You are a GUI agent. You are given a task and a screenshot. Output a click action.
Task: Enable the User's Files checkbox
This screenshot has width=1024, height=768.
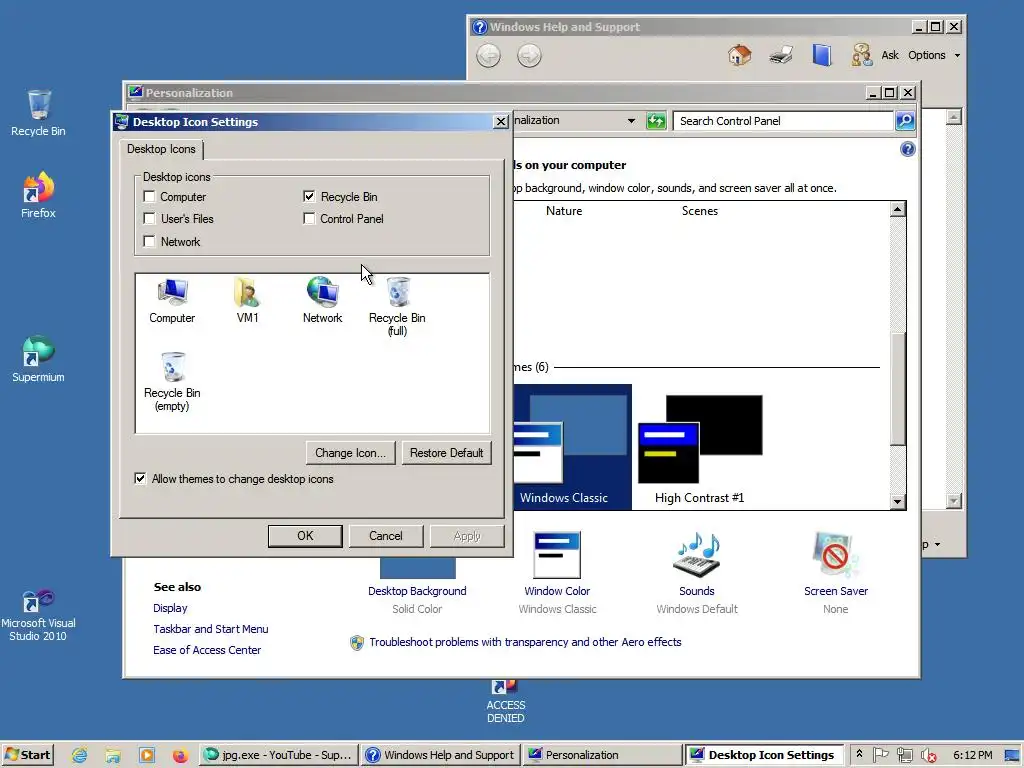click(149, 219)
